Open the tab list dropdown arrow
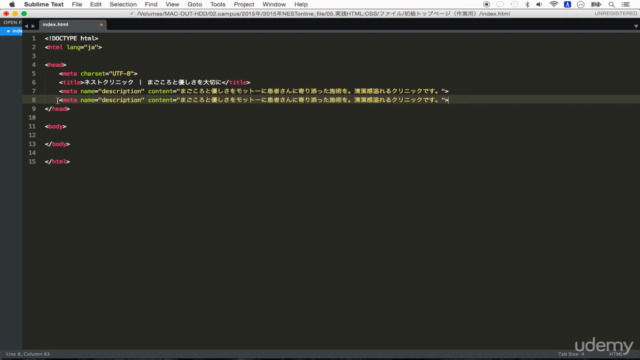Screen dimensions: 640x360 636,26
